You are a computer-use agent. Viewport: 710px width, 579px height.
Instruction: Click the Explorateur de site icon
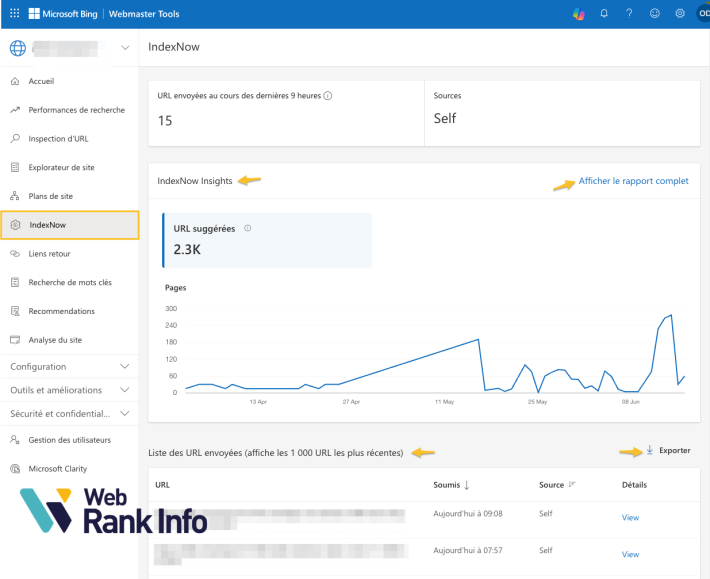click(15, 167)
